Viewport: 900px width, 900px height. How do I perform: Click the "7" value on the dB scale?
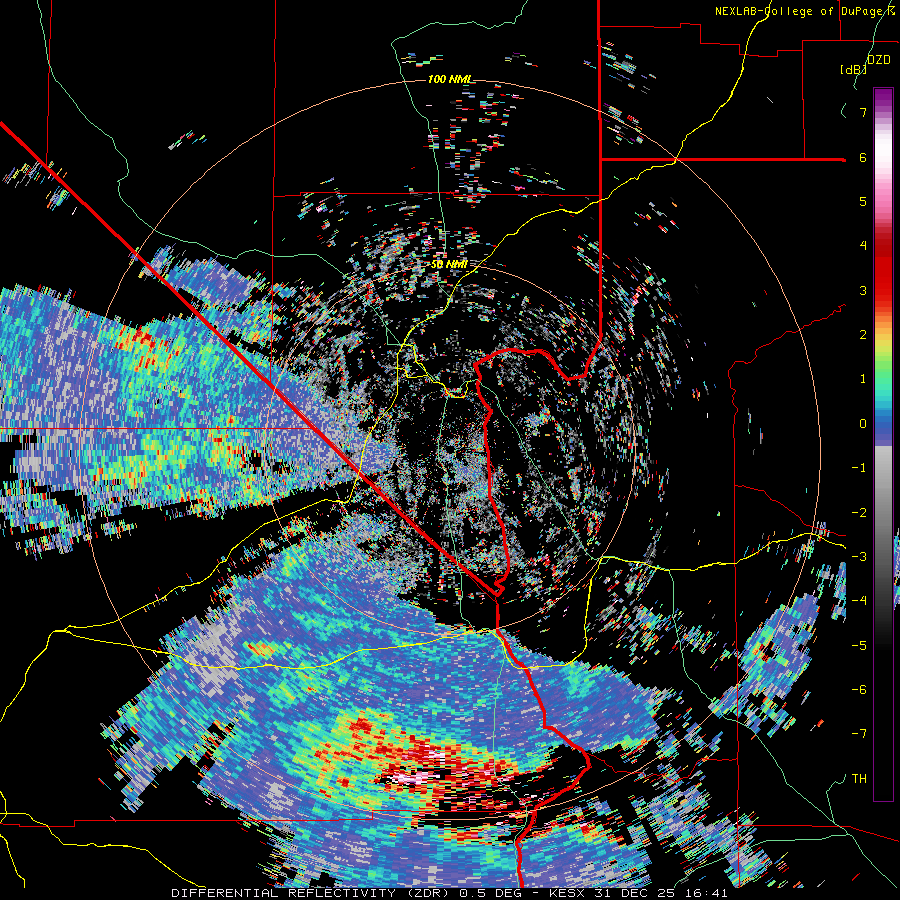863,112
